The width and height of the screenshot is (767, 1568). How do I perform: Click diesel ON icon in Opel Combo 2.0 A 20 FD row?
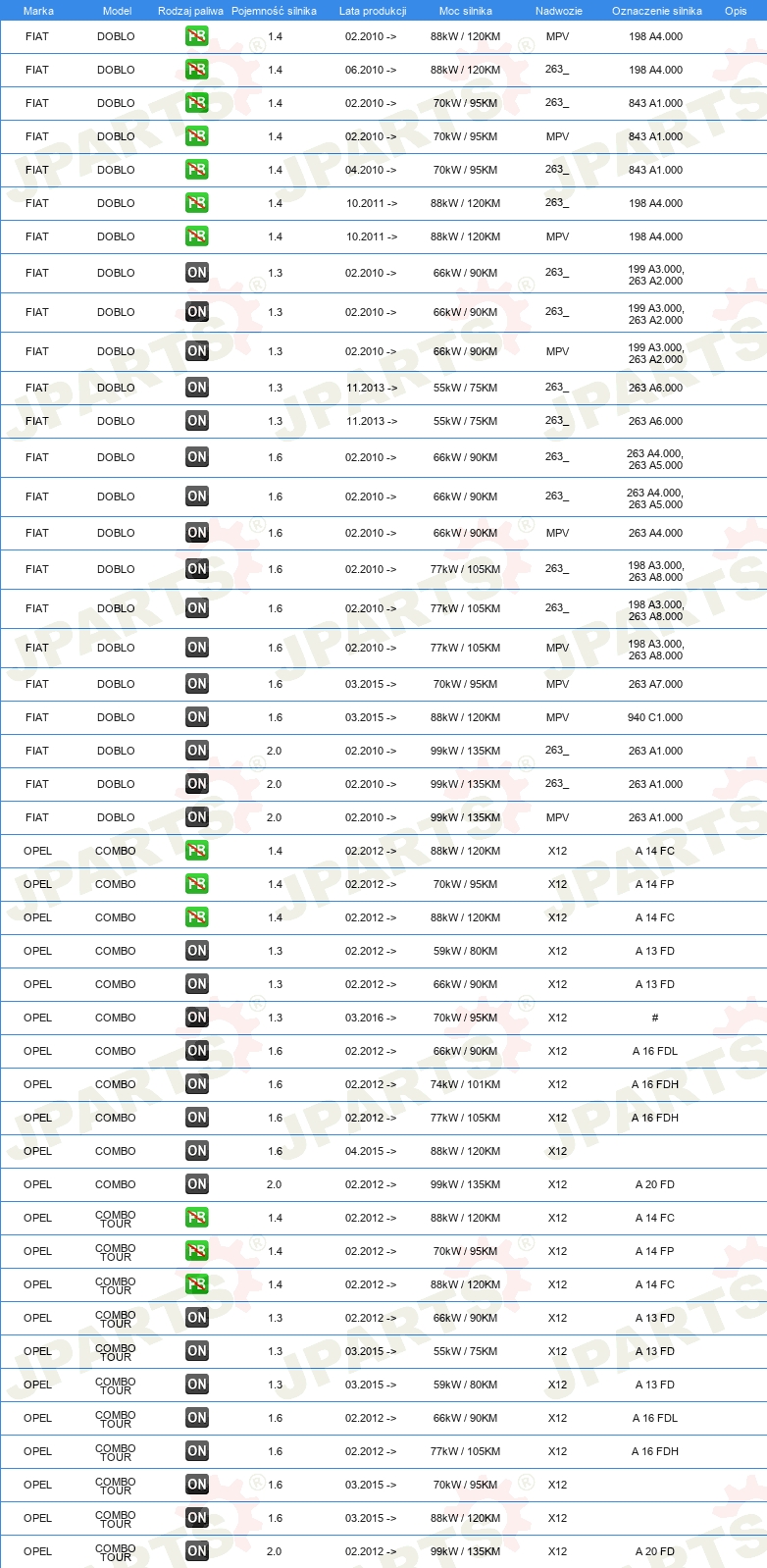(197, 1184)
